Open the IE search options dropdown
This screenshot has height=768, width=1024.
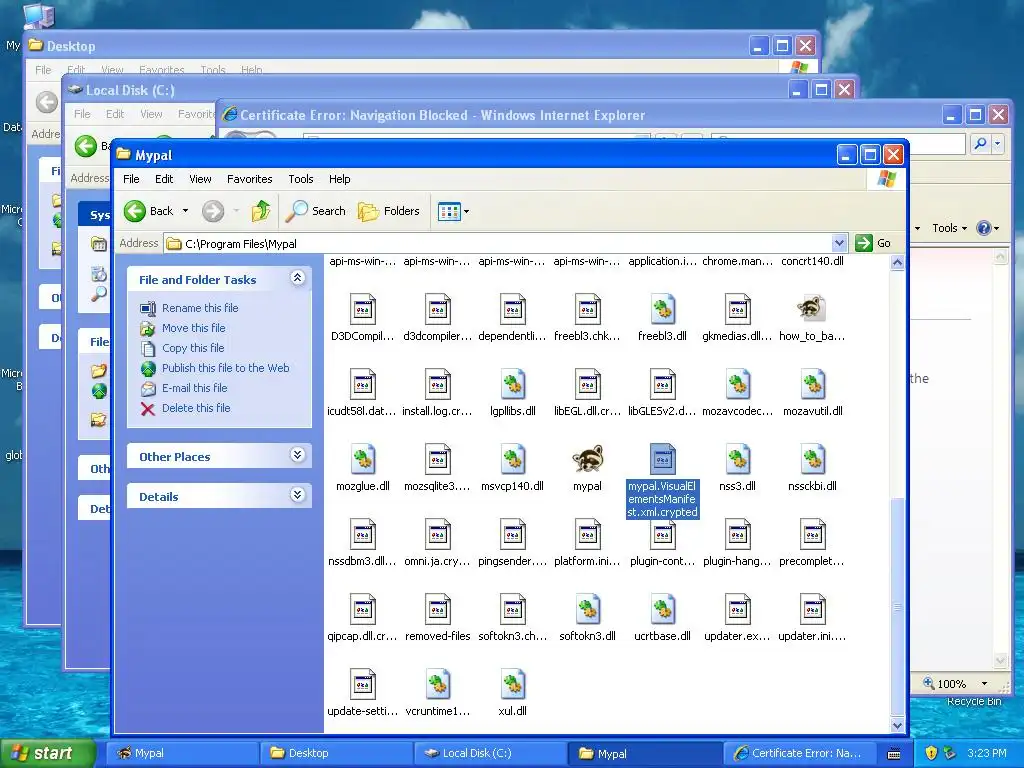pos(997,144)
